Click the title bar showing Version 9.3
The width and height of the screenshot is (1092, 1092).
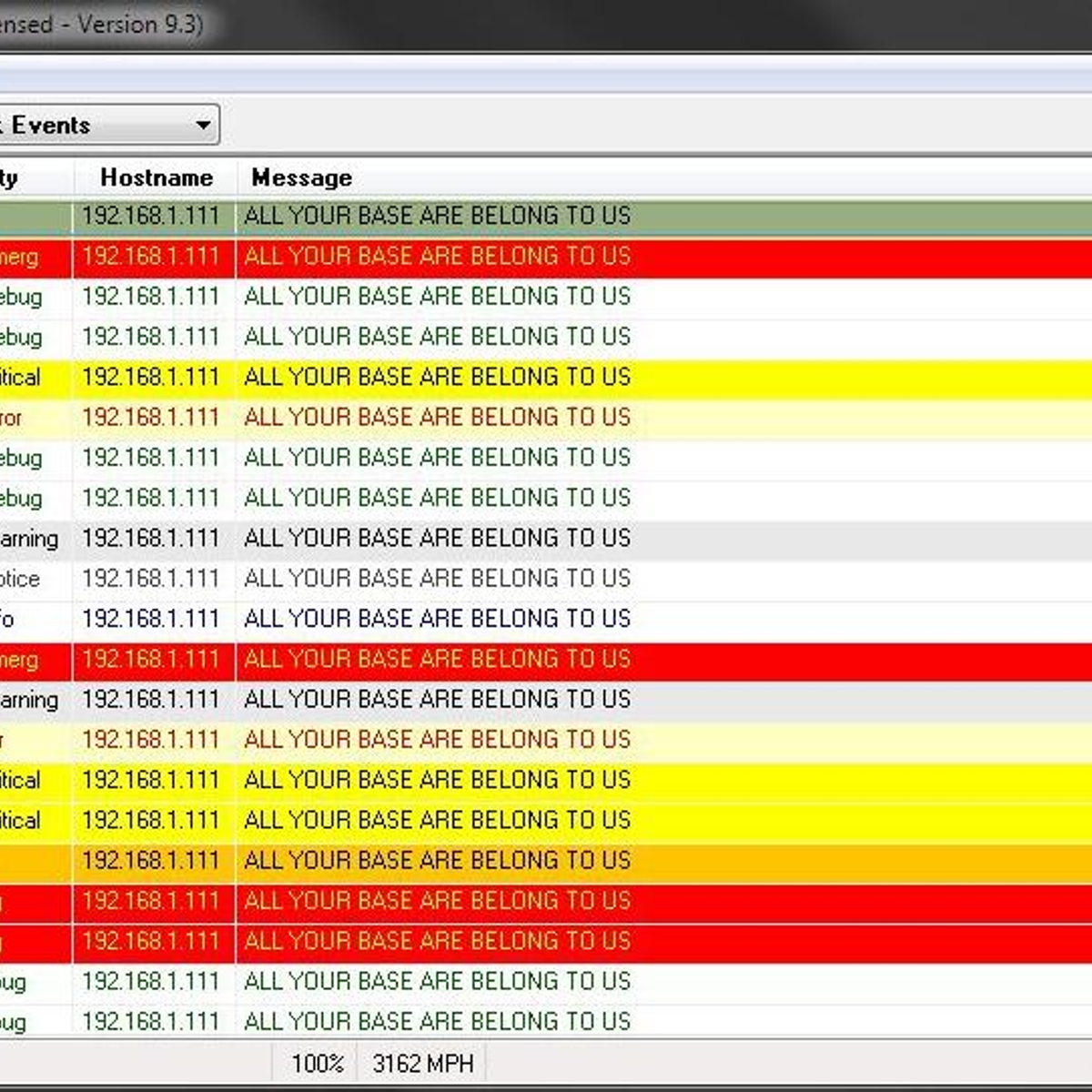pos(100,25)
